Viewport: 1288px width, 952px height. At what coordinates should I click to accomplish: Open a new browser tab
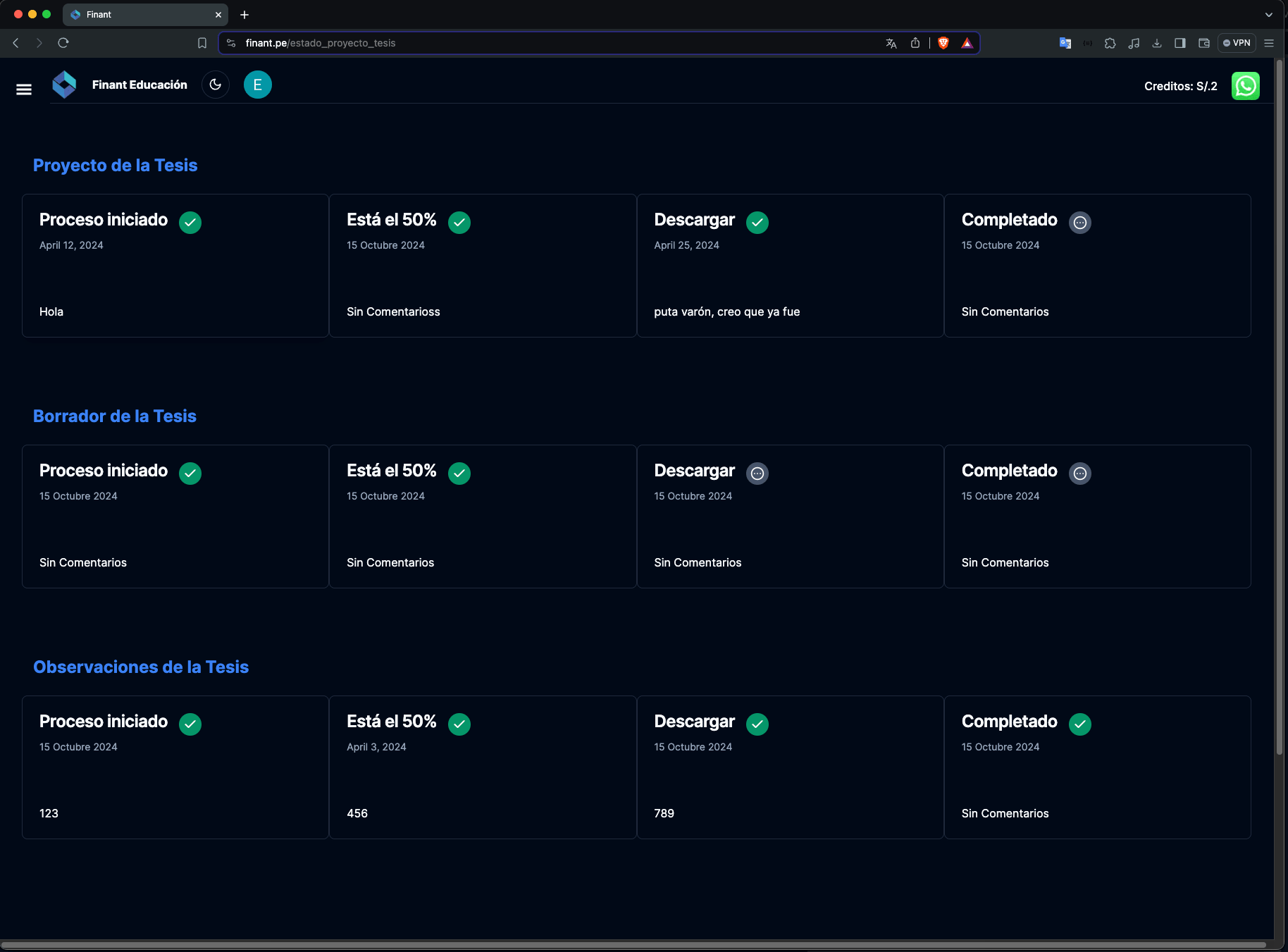(x=244, y=15)
